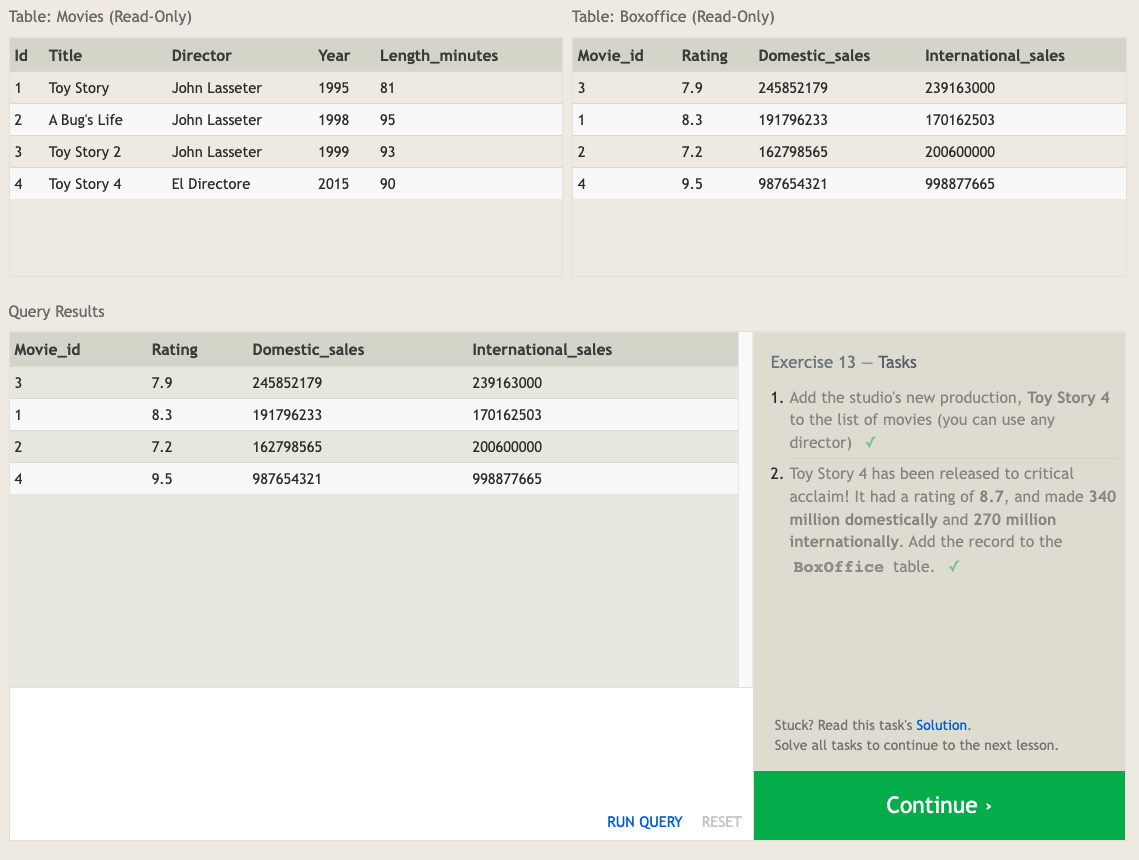Click the Query Results scrollbar
The width and height of the screenshot is (1139, 860).
[745, 509]
